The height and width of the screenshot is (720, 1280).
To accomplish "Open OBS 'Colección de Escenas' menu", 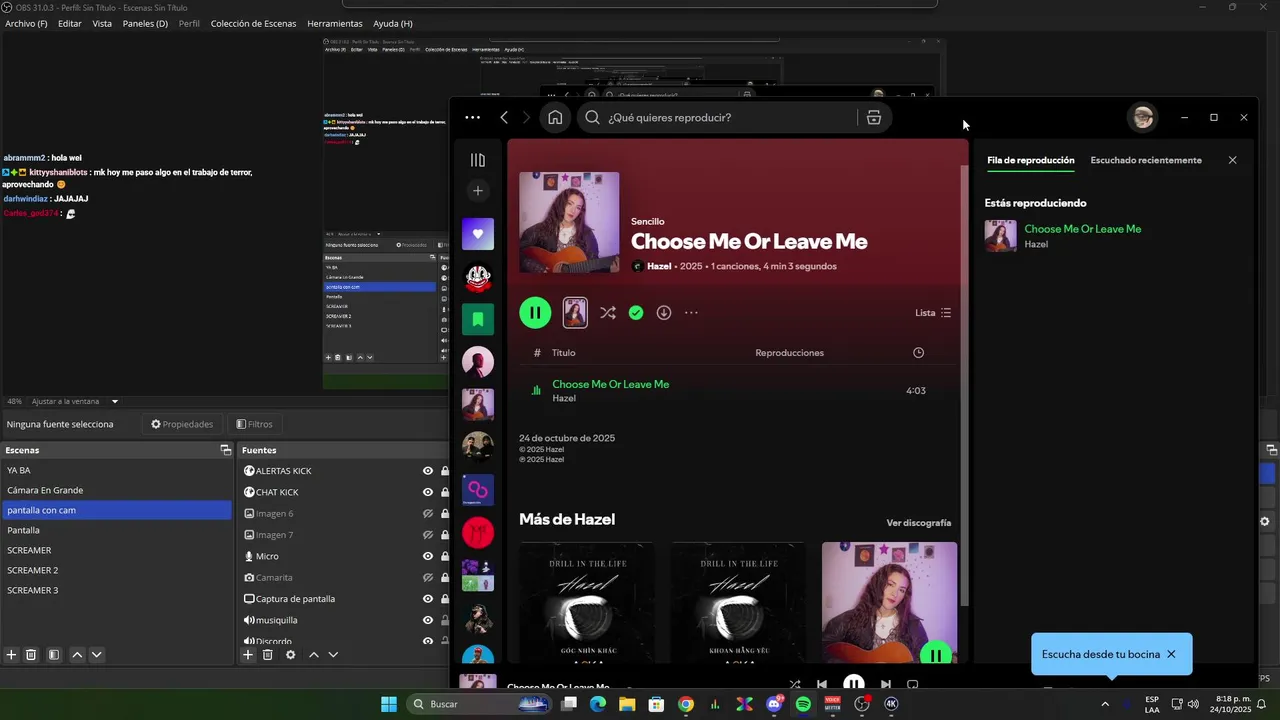I will [x=253, y=23].
